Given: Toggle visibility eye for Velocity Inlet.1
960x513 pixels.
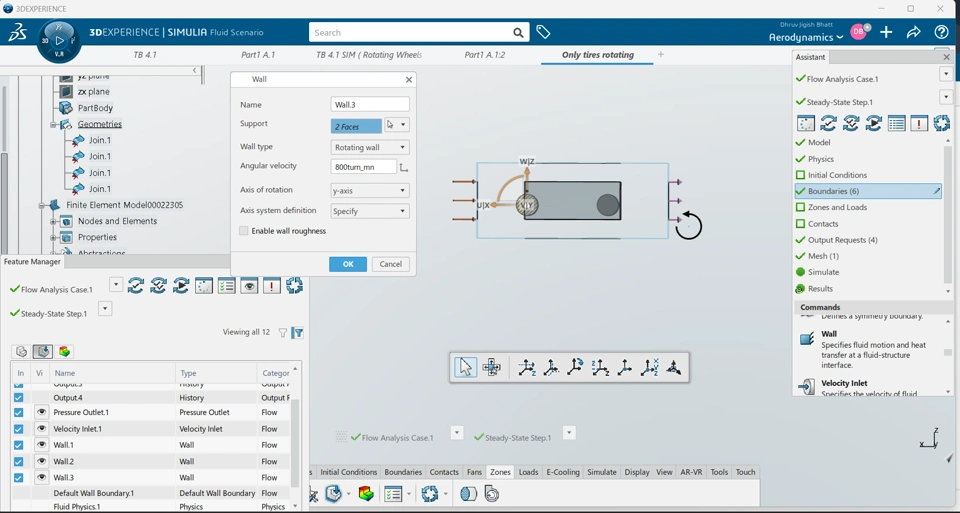Looking at the screenshot, I should (41, 429).
